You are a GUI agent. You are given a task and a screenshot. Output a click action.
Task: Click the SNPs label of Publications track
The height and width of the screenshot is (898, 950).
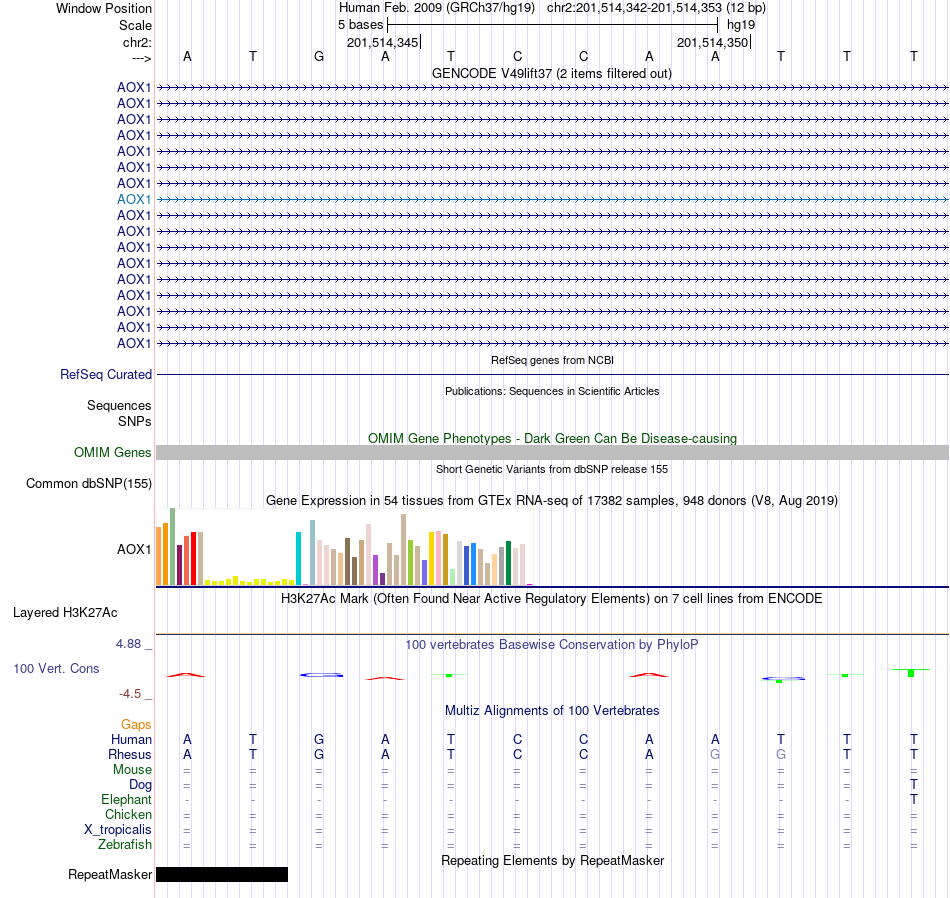(x=135, y=421)
